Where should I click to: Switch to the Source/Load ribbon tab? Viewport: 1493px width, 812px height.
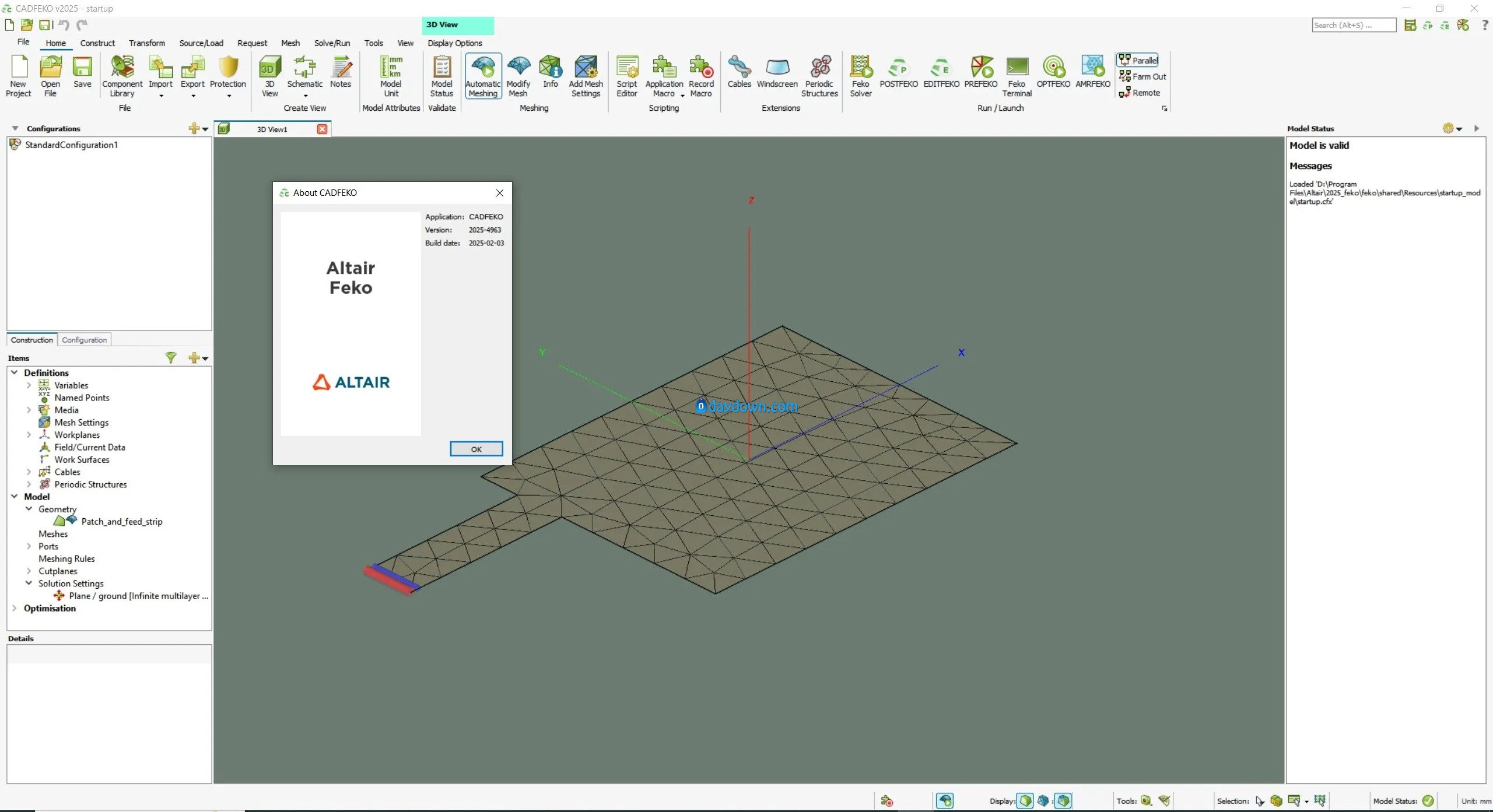point(201,43)
